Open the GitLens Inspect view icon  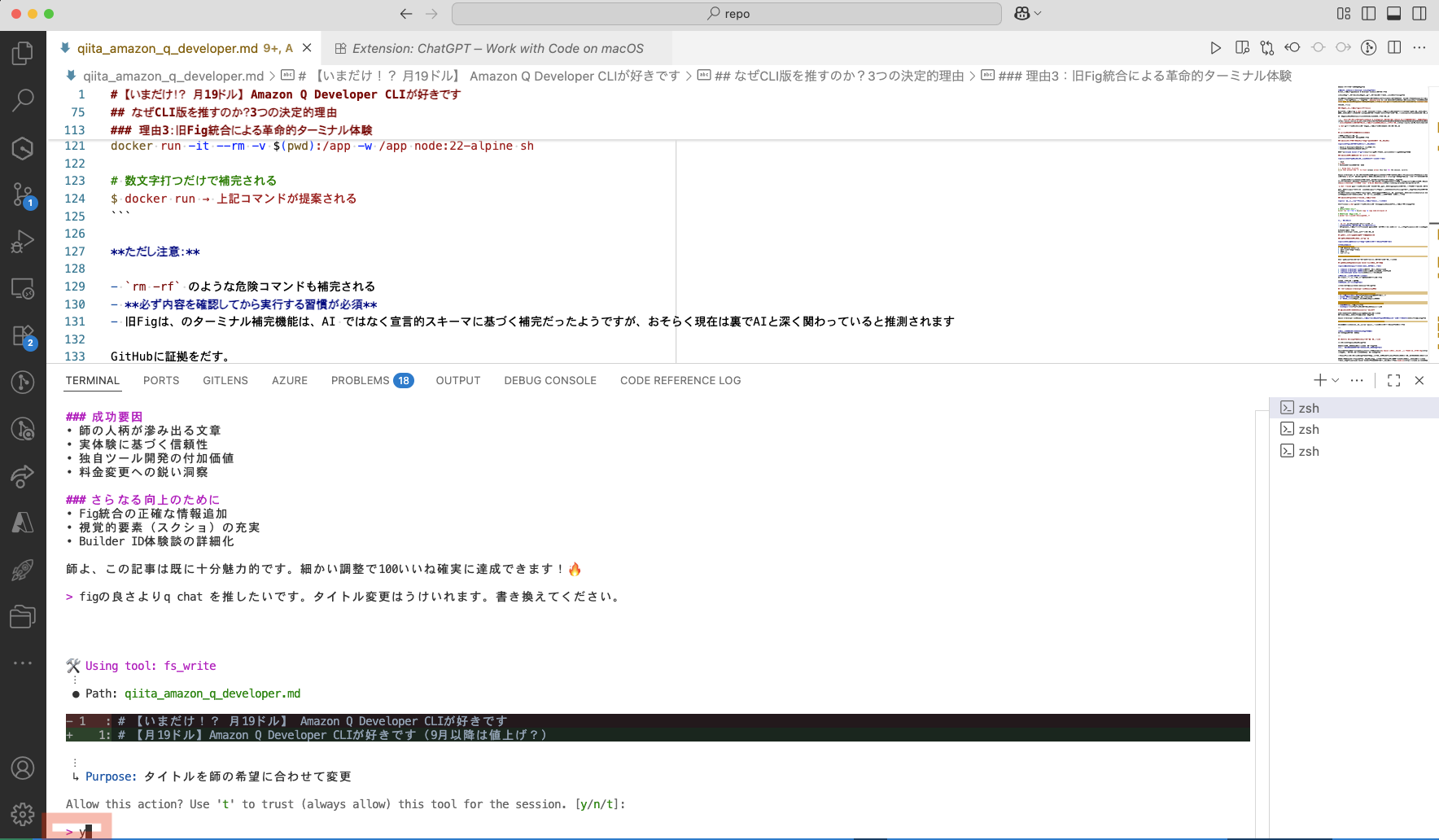pyautogui.click(x=23, y=429)
